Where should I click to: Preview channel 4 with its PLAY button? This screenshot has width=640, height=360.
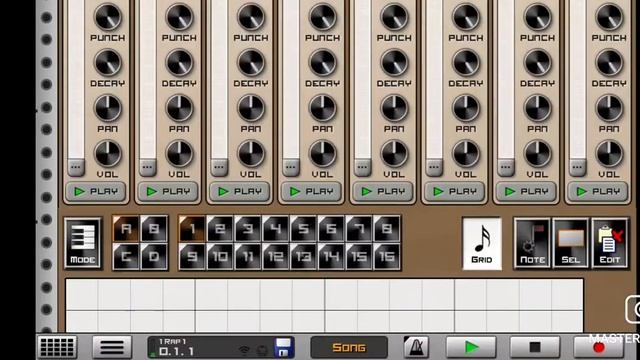click(x=311, y=191)
